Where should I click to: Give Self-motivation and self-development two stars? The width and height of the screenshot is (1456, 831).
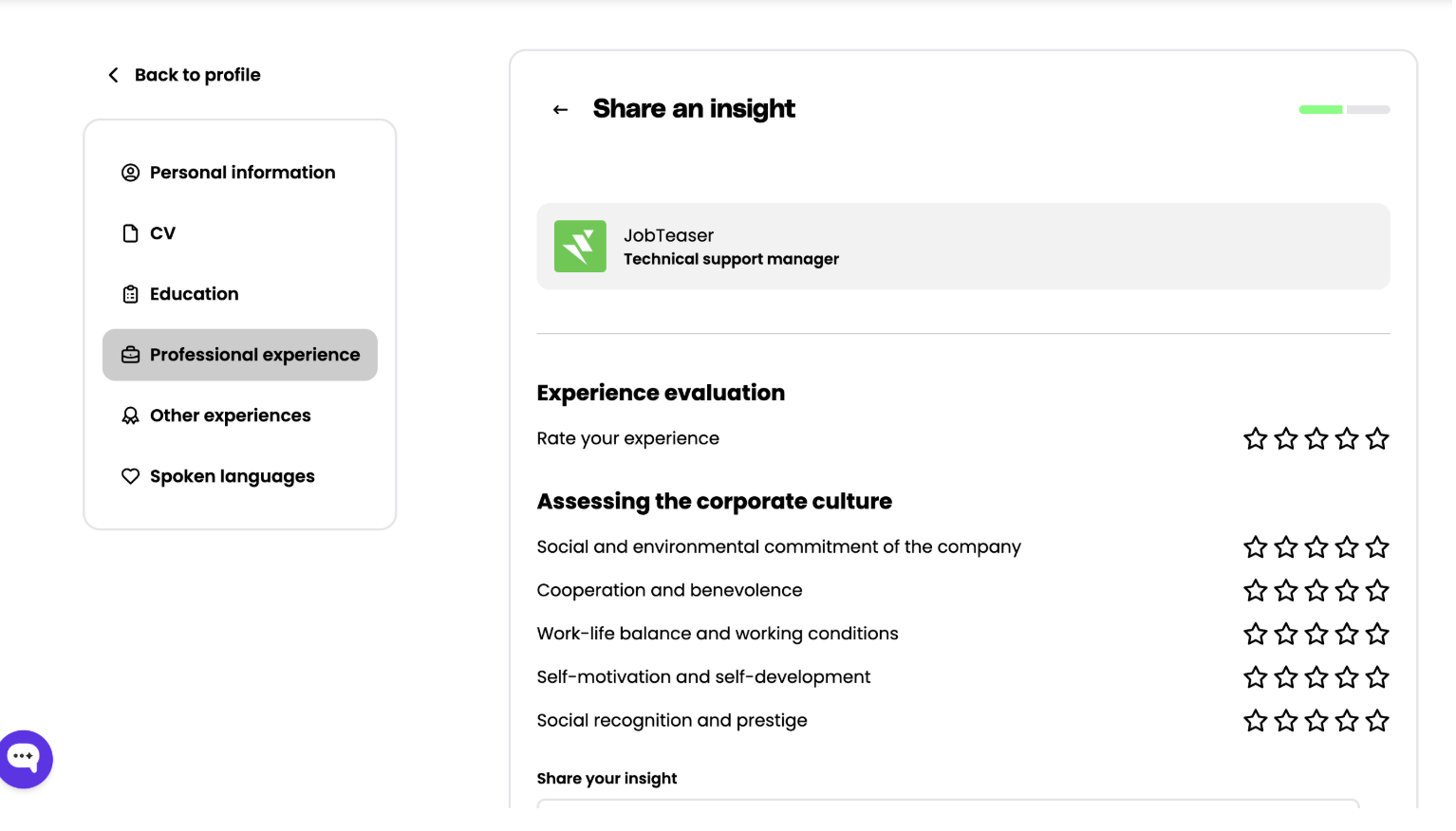[x=1286, y=677]
